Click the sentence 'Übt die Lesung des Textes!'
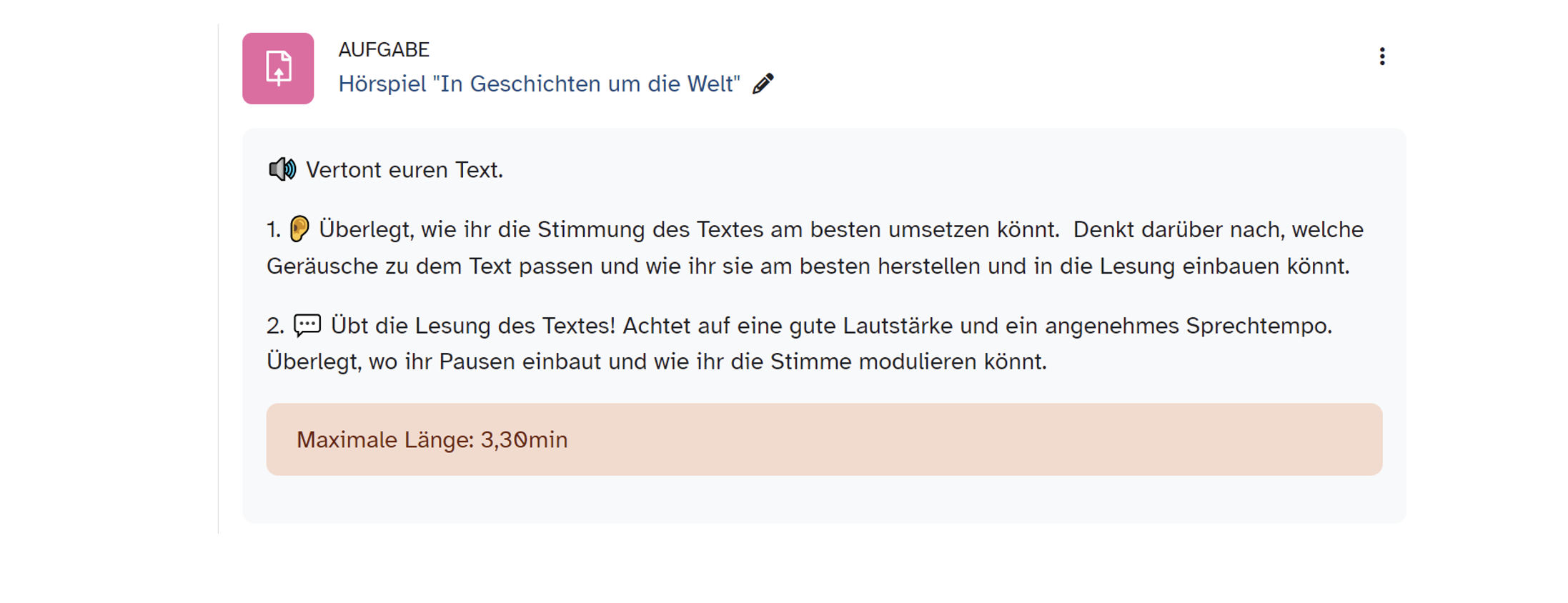The height and width of the screenshot is (603, 1568). click(472, 326)
